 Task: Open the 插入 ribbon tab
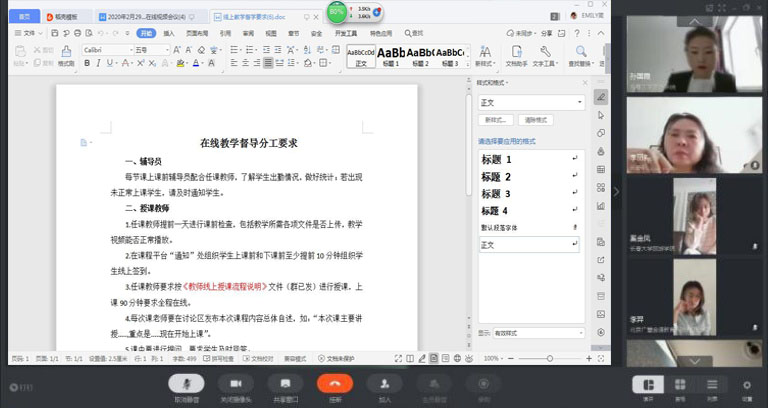pyautogui.click(x=168, y=33)
